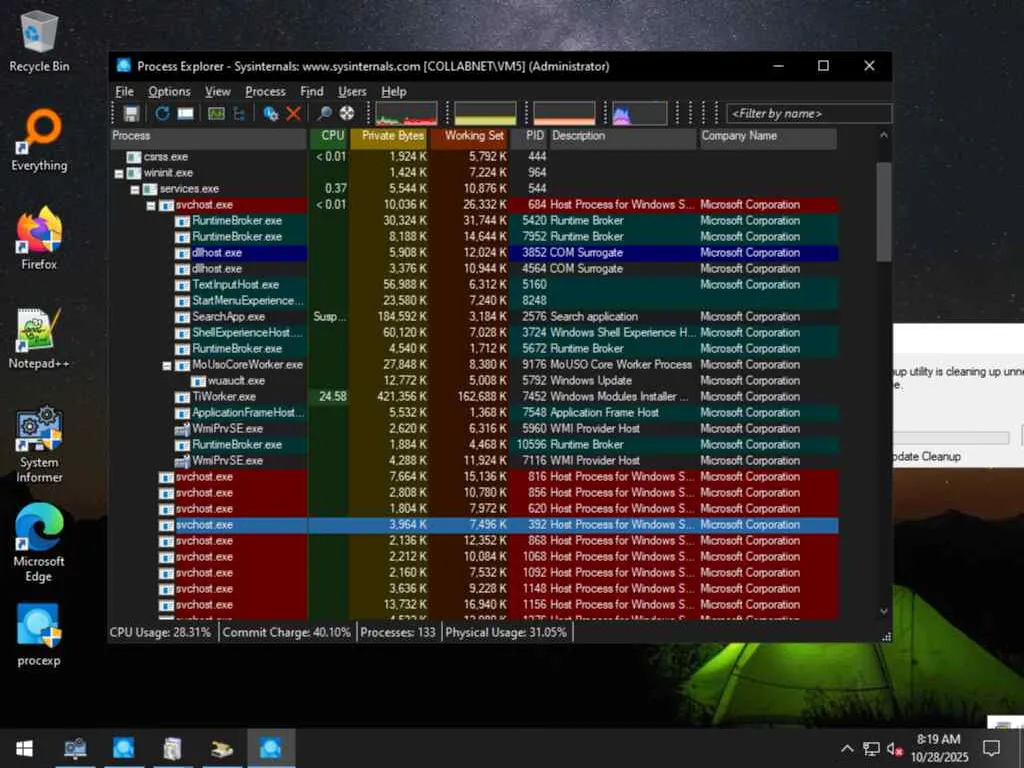Select RuntimeBroker.exe with PID 10596
1024x768 pixels.
point(473,445)
